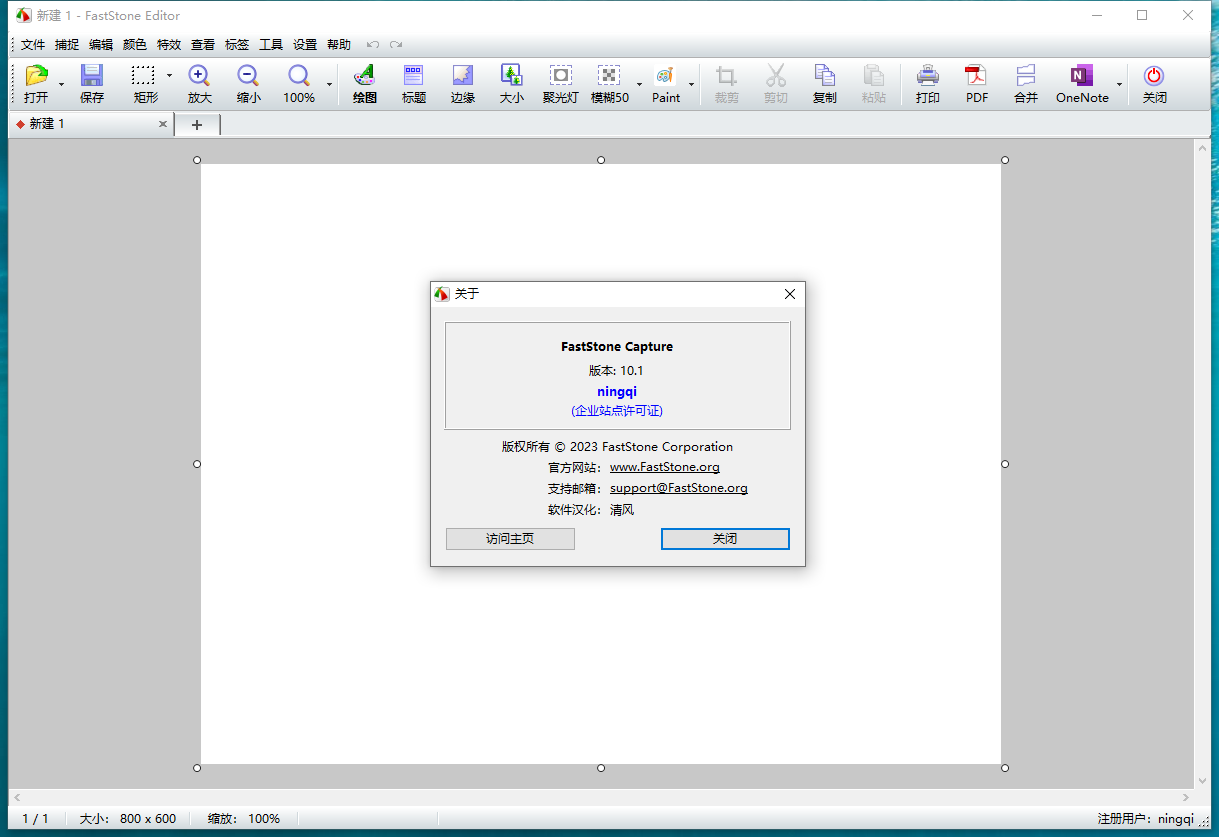Click the 800 x 600 size status text
1219x837 pixels.
(x=148, y=818)
